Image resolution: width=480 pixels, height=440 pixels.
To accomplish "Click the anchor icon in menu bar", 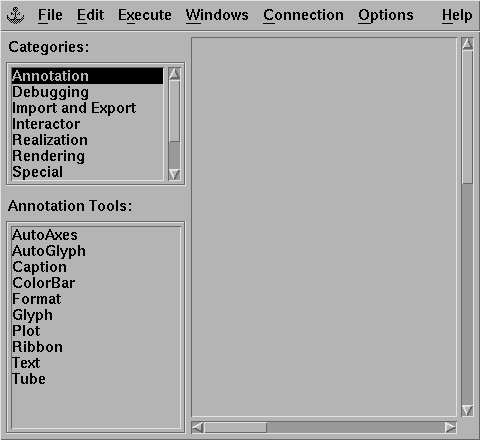I will pos(15,16).
